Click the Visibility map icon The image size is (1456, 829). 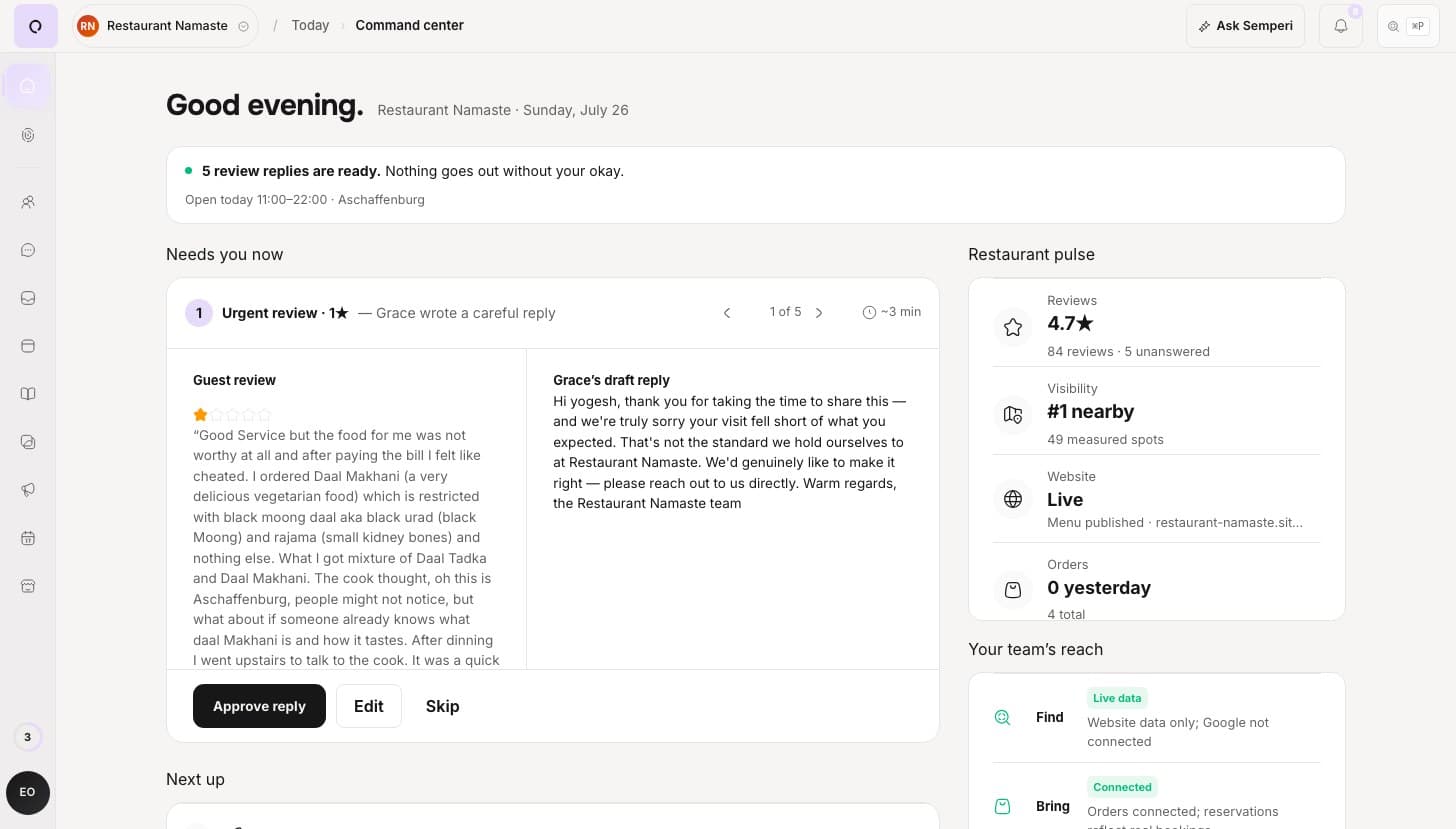(x=1013, y=415)
